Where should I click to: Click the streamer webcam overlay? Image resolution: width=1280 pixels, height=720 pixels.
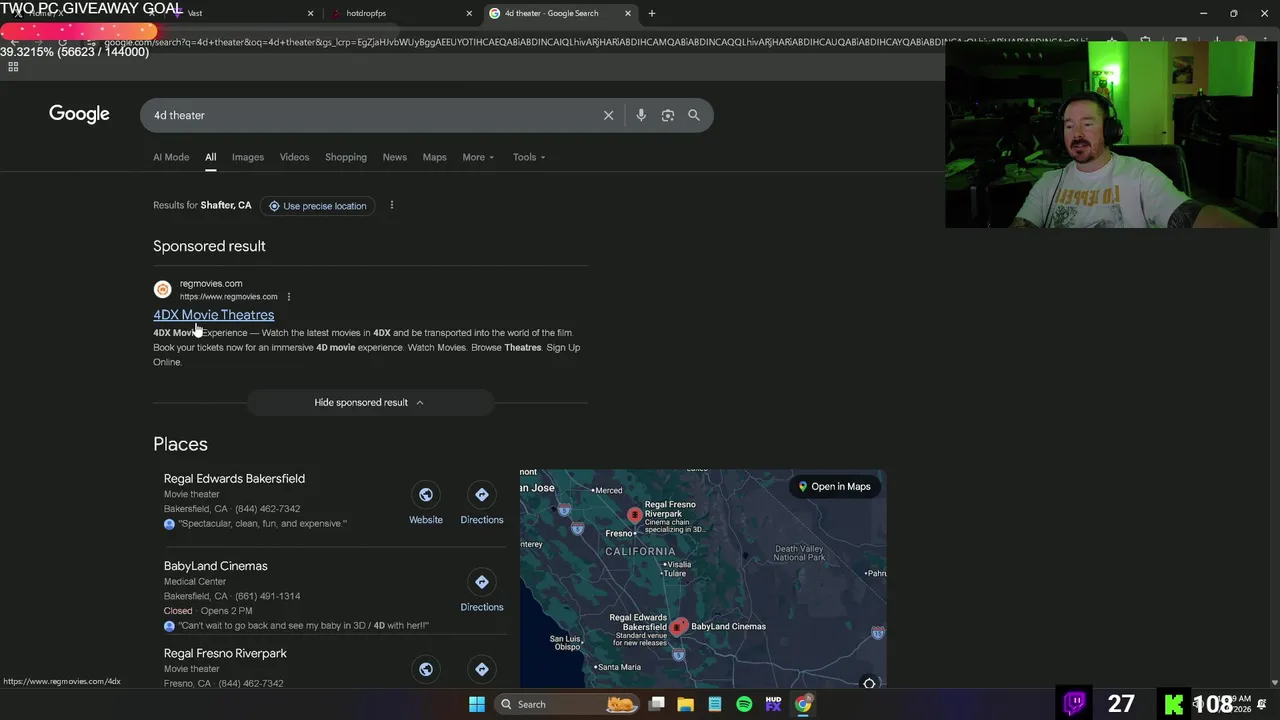(1112, 134)
